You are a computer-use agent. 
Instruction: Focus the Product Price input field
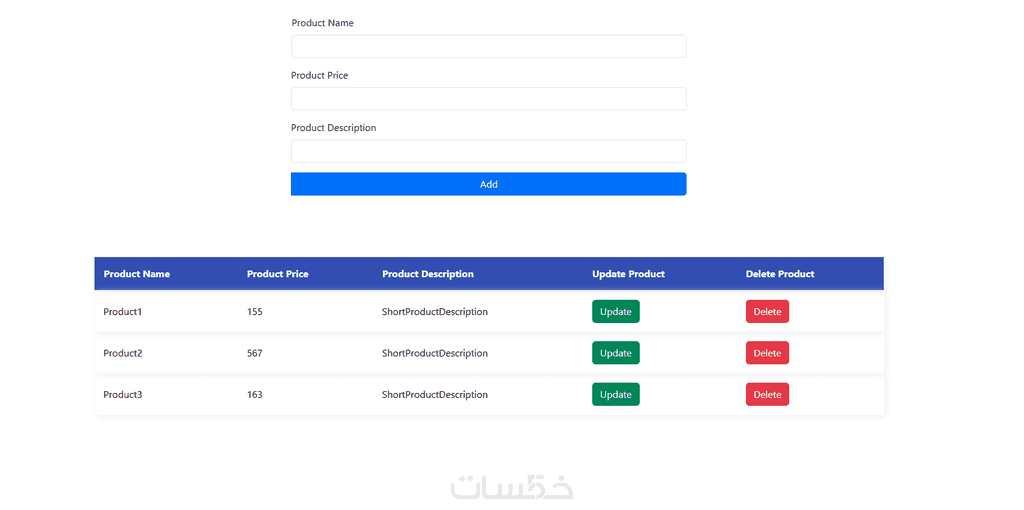[x=488, y=99]
